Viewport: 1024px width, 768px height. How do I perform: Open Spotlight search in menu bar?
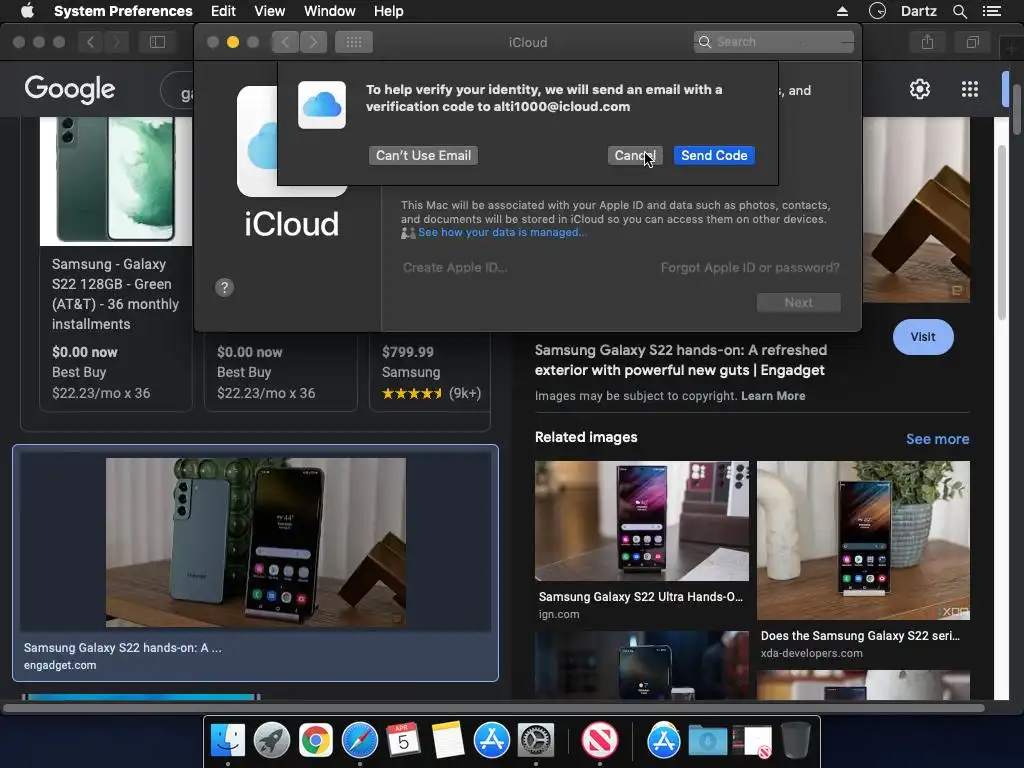click(959, 11)
